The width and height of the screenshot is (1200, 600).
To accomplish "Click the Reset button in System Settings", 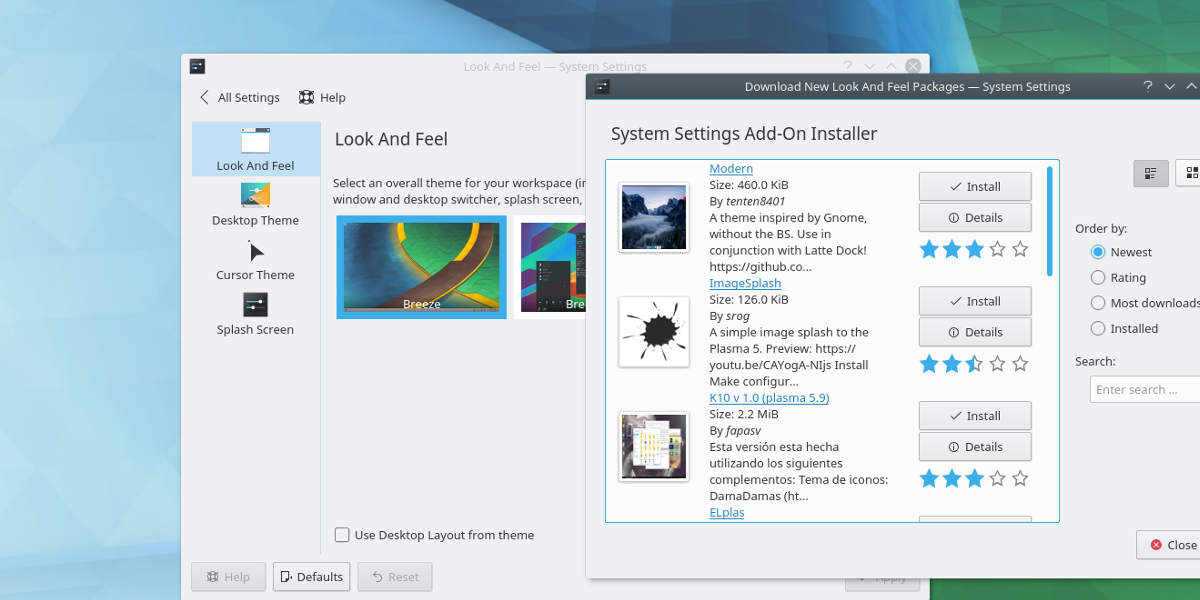I will pos(394,577).
